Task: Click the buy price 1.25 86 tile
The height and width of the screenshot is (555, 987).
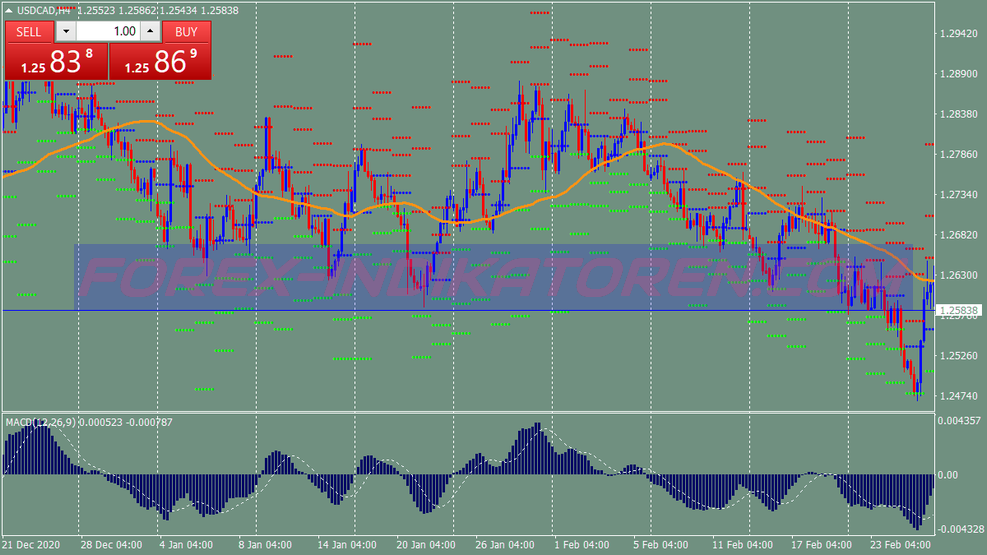Action: pos(161,62)
